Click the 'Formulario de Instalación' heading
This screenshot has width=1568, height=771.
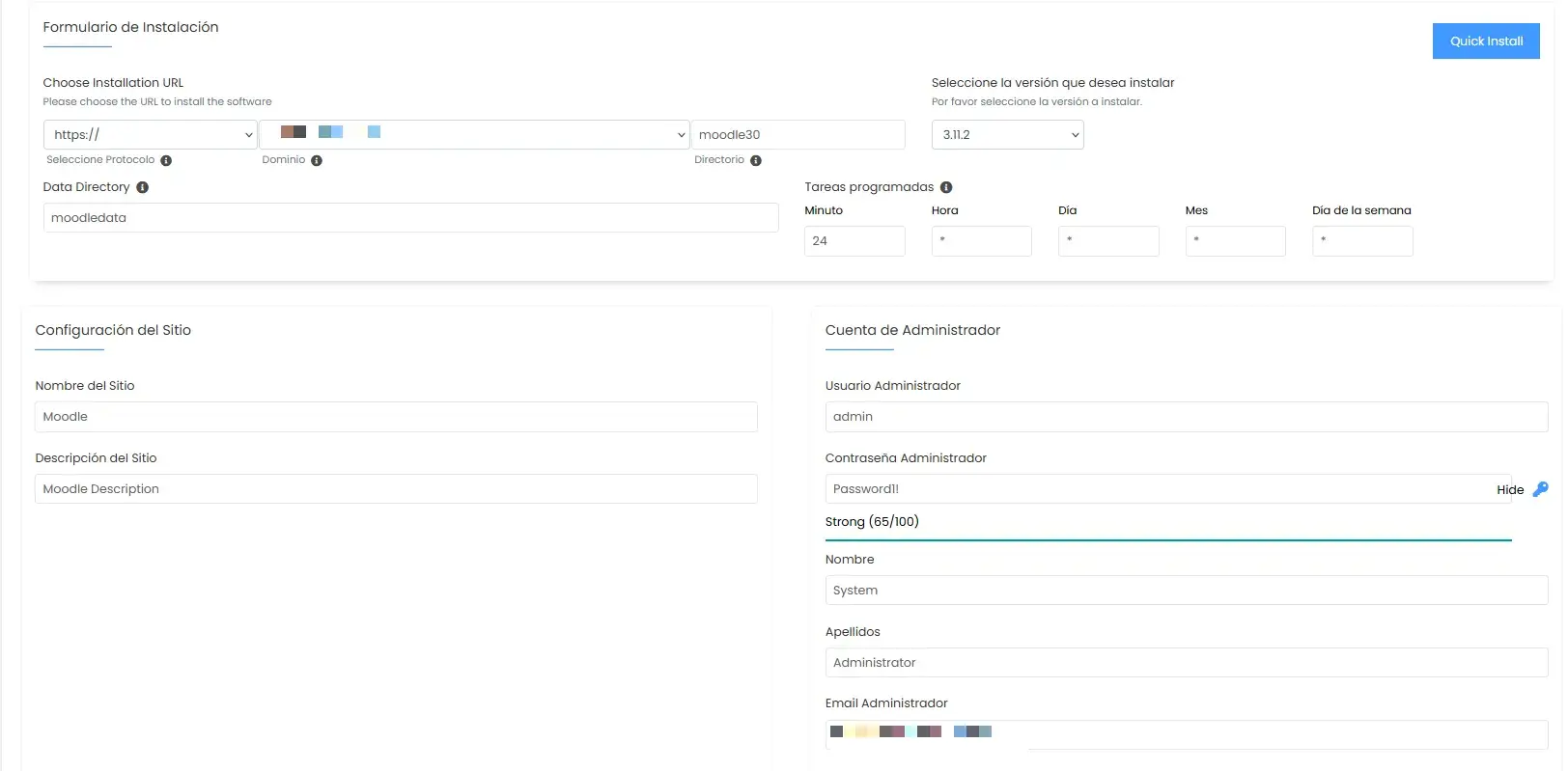[x=130, y=27]
